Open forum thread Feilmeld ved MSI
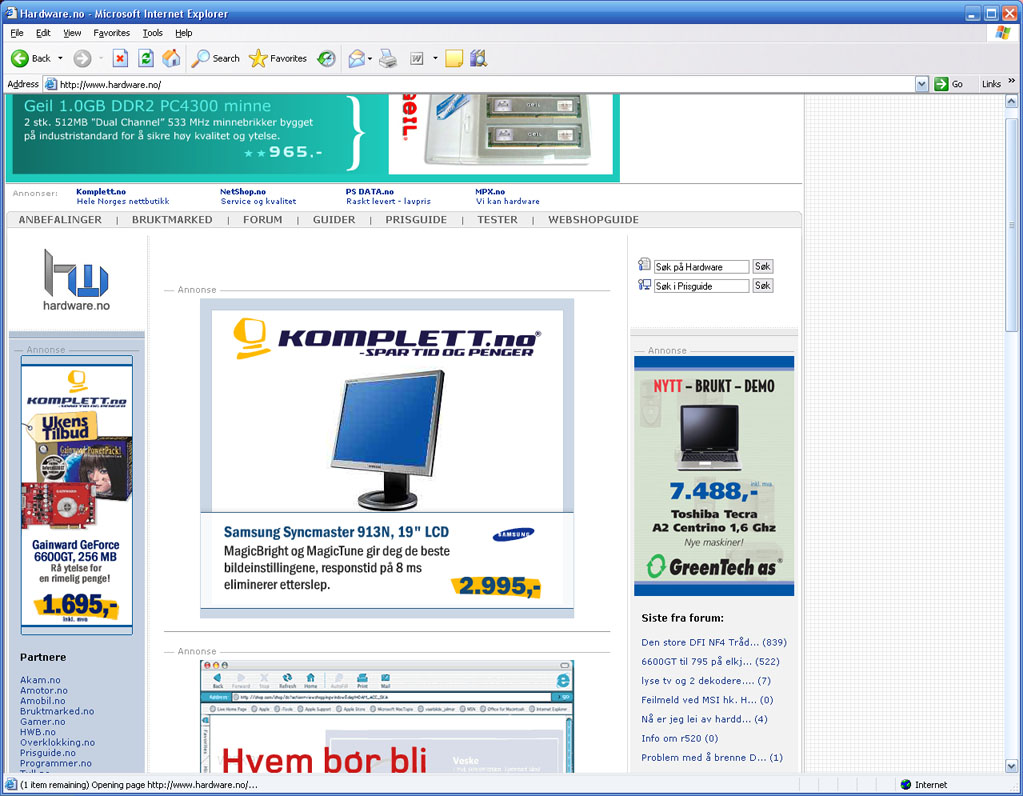This screenshot has width=1023, height=796. 707,700
